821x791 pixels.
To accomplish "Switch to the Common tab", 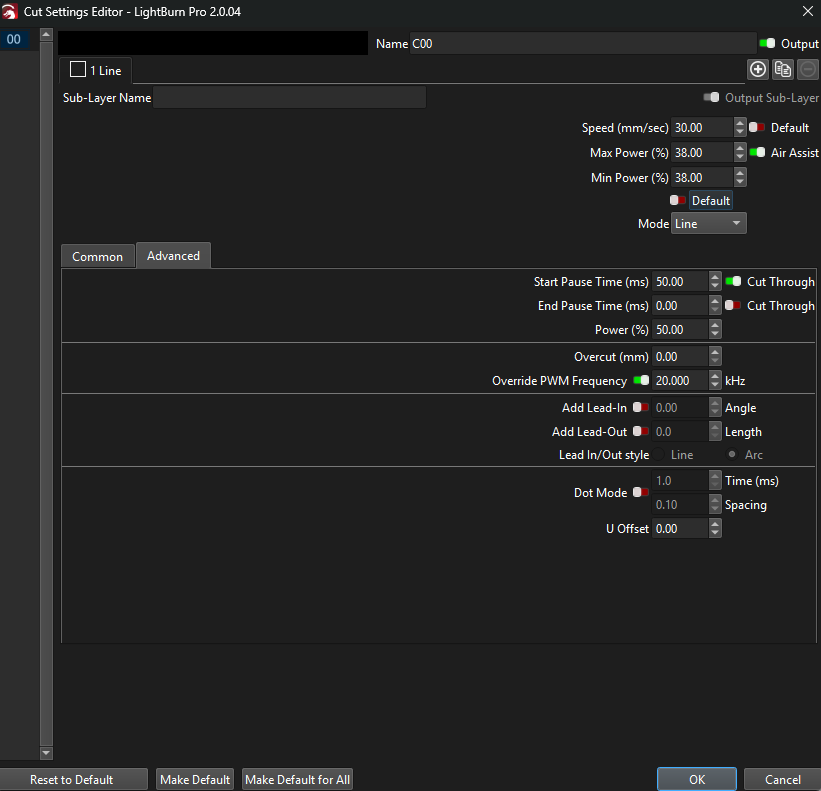I will [97, 257].
